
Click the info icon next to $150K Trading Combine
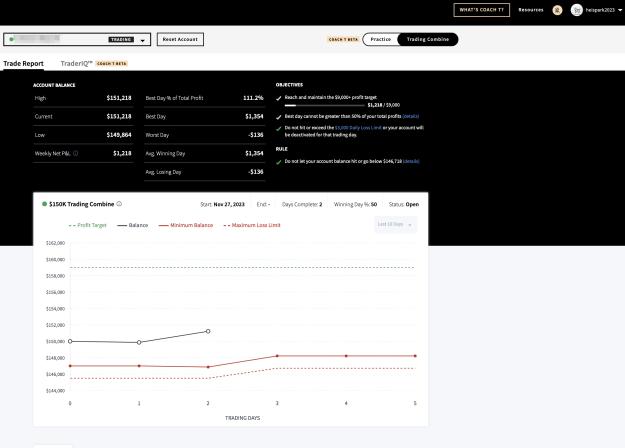pos(119,204)
